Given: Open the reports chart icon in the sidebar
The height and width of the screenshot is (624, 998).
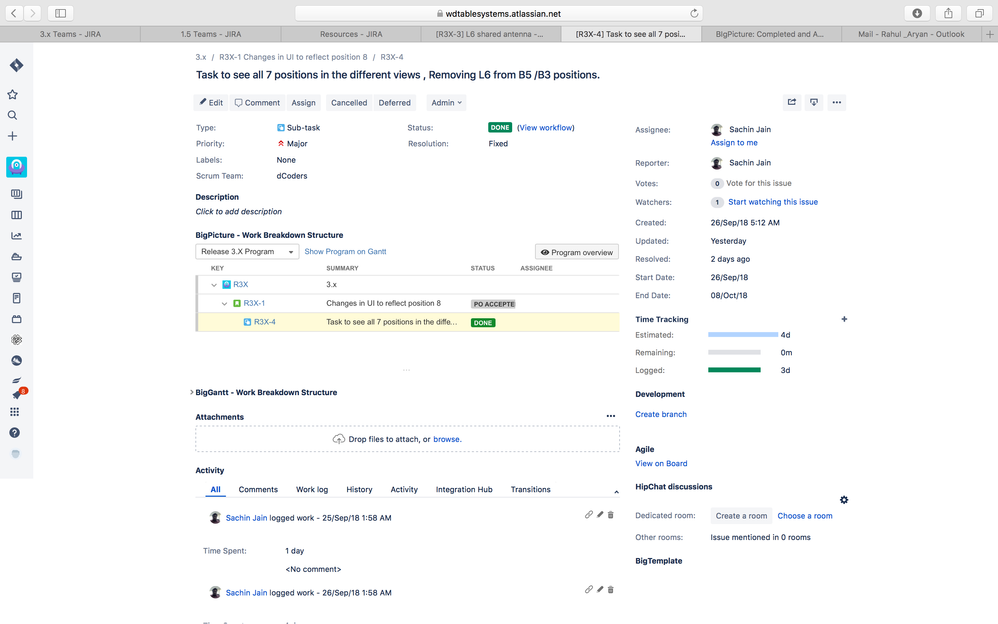Looking at the screenshot, I should [x=17, y=236].
